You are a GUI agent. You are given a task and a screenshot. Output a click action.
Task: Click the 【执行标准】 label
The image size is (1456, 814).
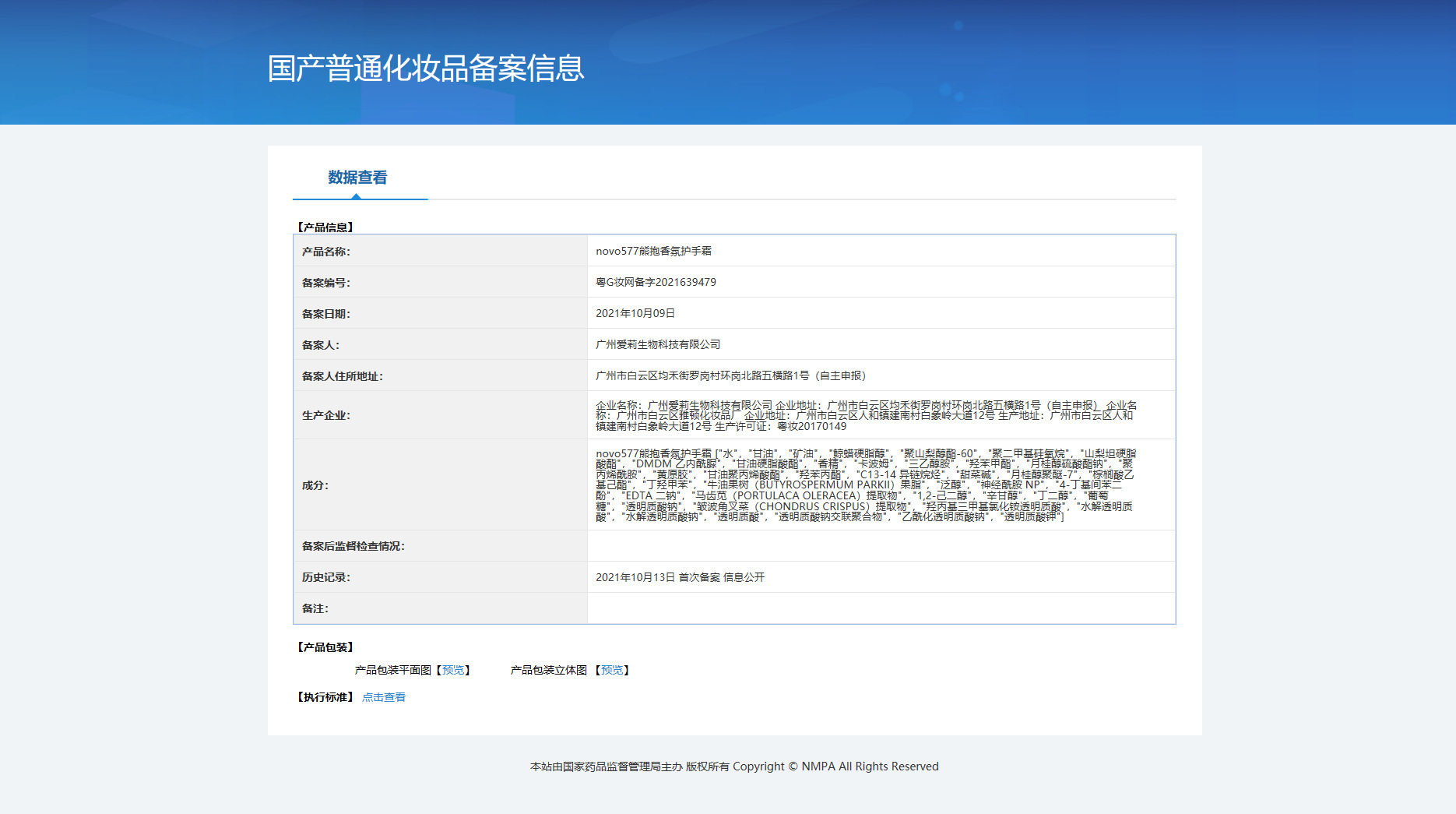click(325, 697)
